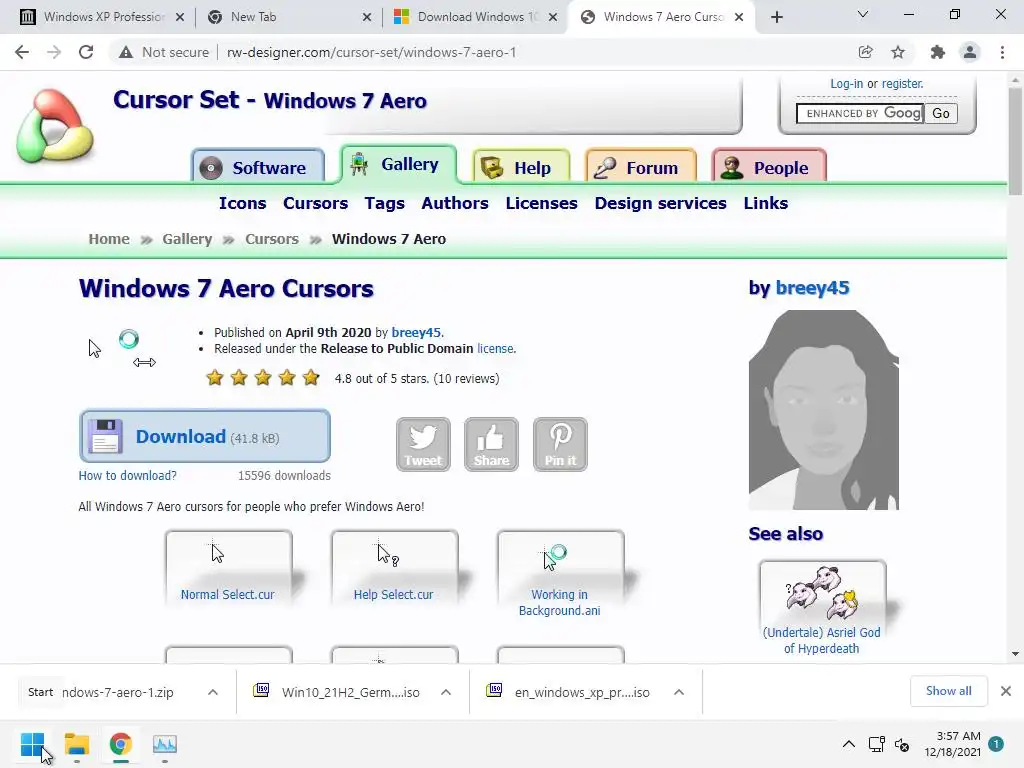
Task: Open the Licenses page
Action: pos(541,203)
